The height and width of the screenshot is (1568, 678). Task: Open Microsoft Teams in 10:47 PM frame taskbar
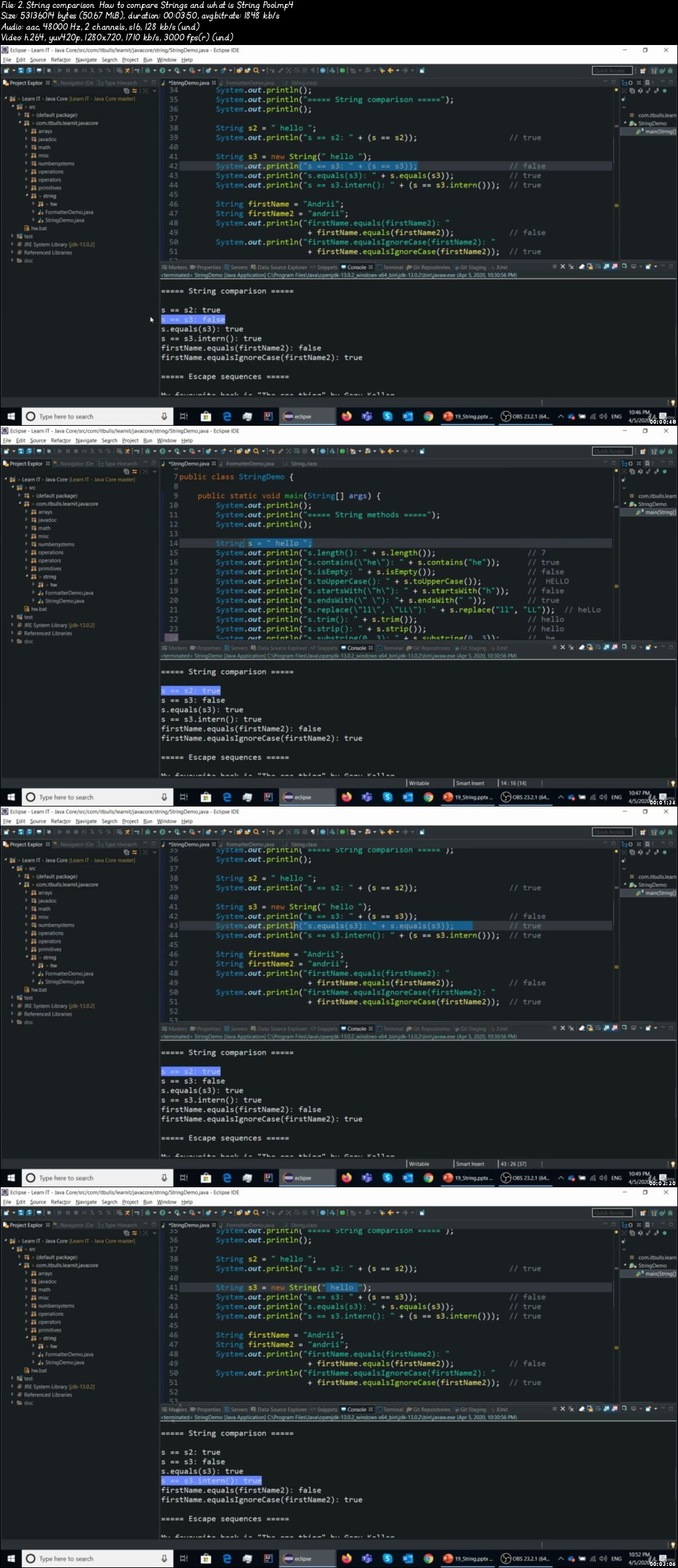(367, 797)
